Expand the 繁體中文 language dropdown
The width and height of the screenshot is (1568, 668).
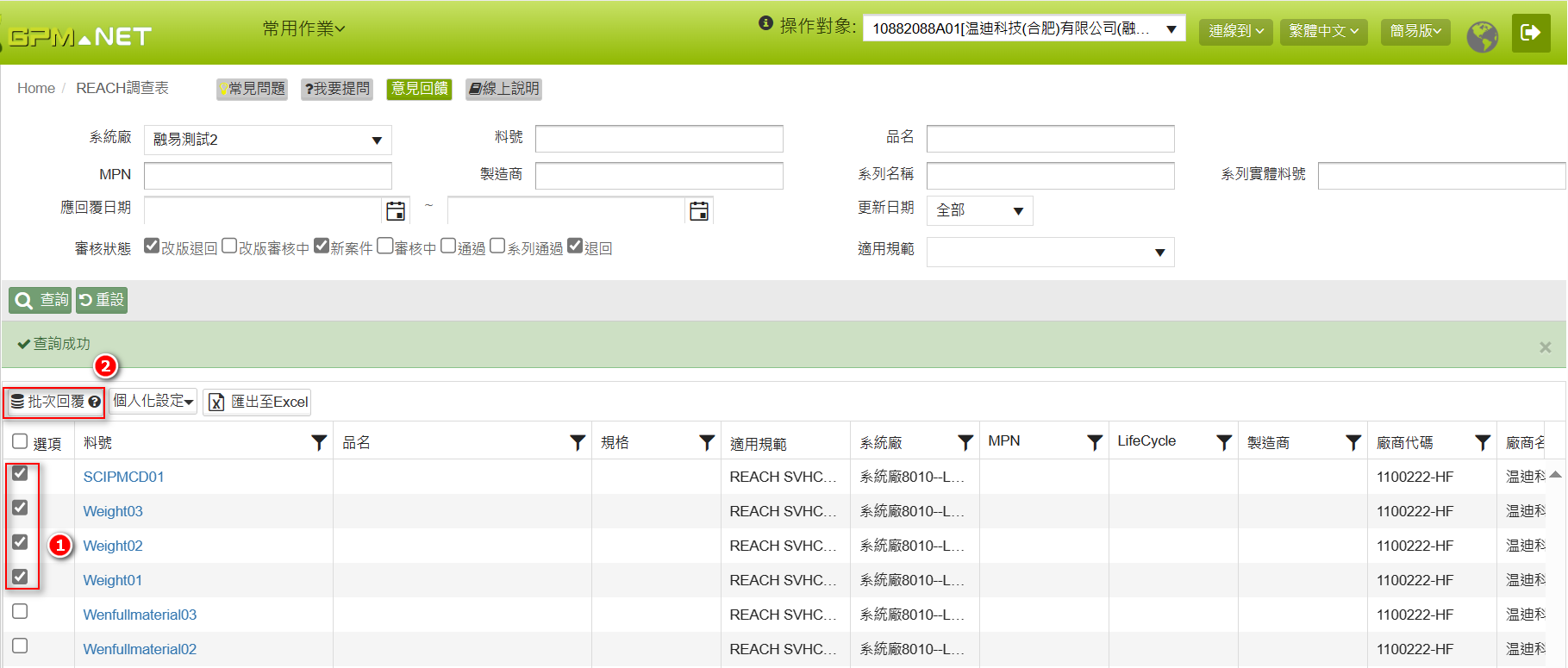point(1323,32)
